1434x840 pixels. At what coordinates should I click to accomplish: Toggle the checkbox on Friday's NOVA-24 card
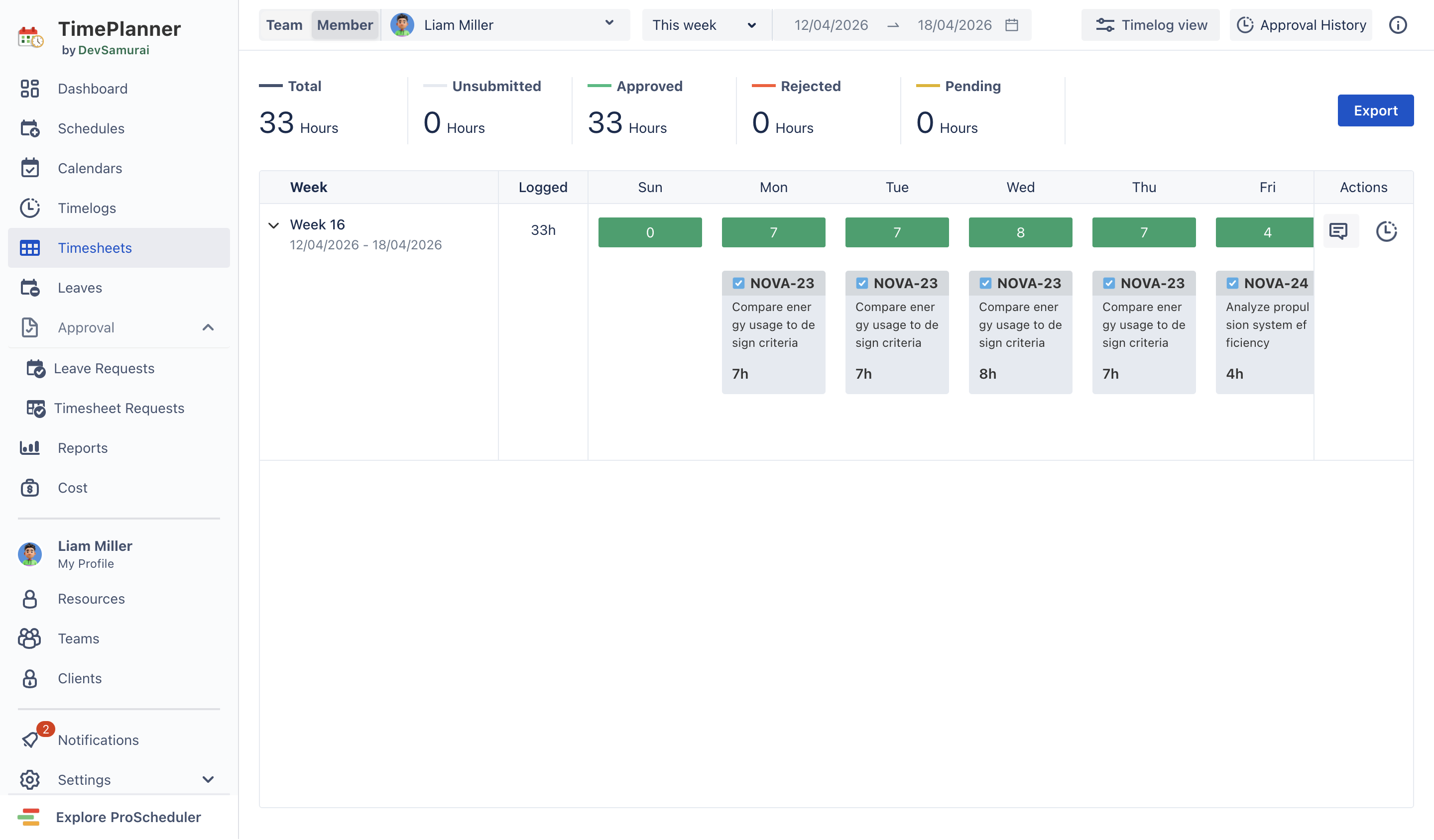tap(1232, 283)
